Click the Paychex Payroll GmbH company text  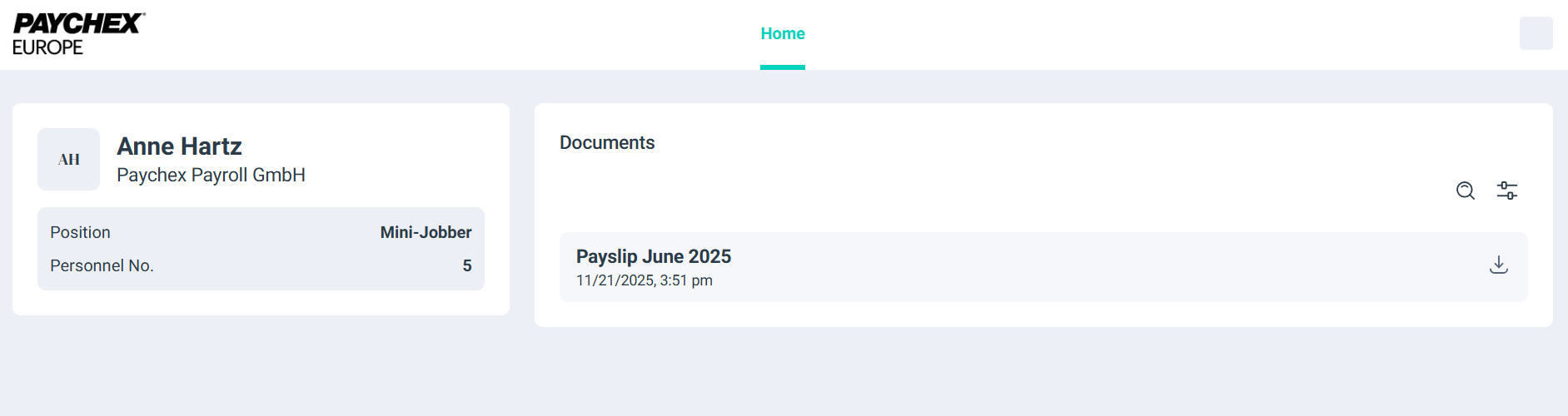tap(211, 175)
